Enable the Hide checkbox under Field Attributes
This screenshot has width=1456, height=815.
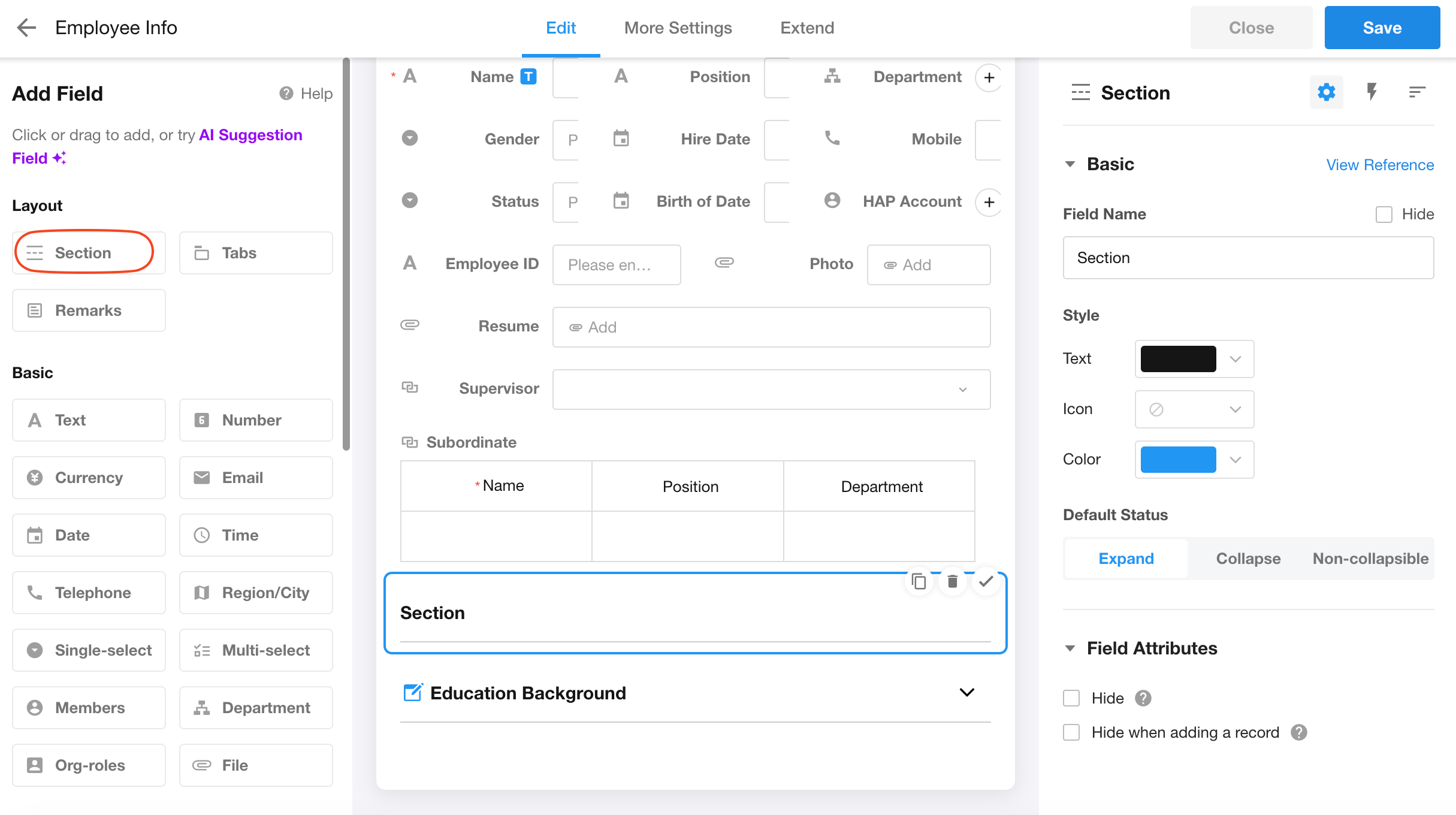pos(1071,698)
